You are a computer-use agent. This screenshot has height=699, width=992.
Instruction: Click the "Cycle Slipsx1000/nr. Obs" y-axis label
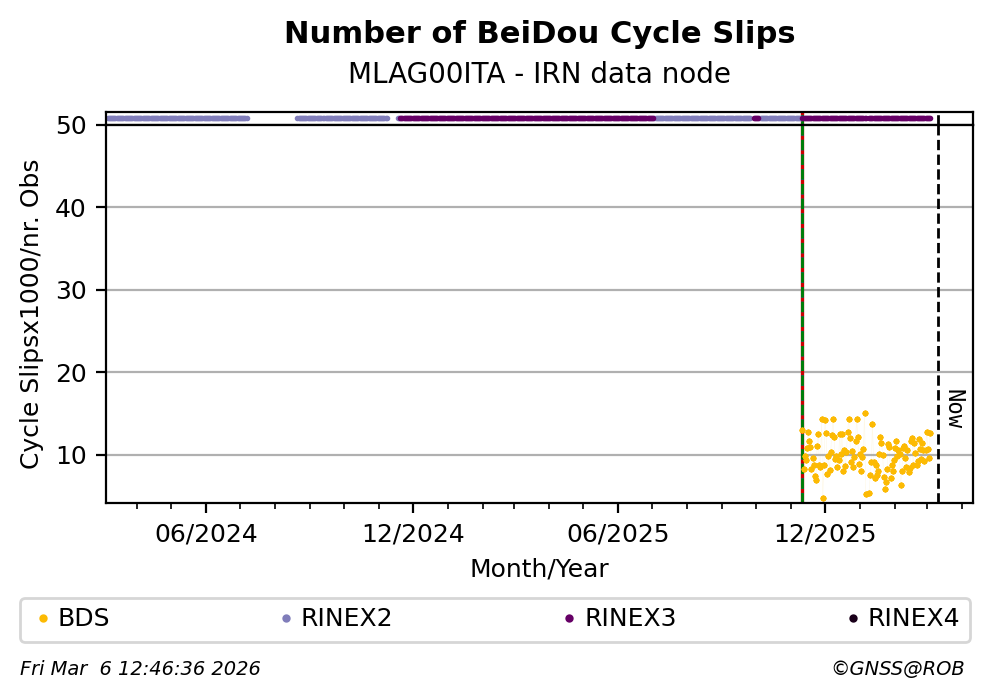pyautogui.click(x=31, y=314)
